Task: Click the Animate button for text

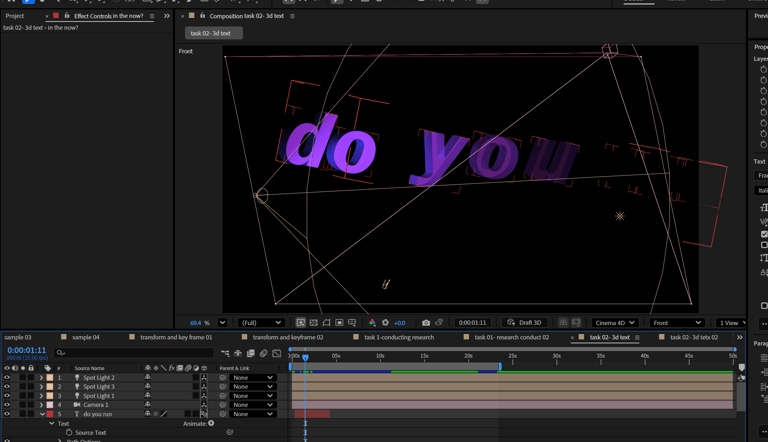Action: (211, 423)
